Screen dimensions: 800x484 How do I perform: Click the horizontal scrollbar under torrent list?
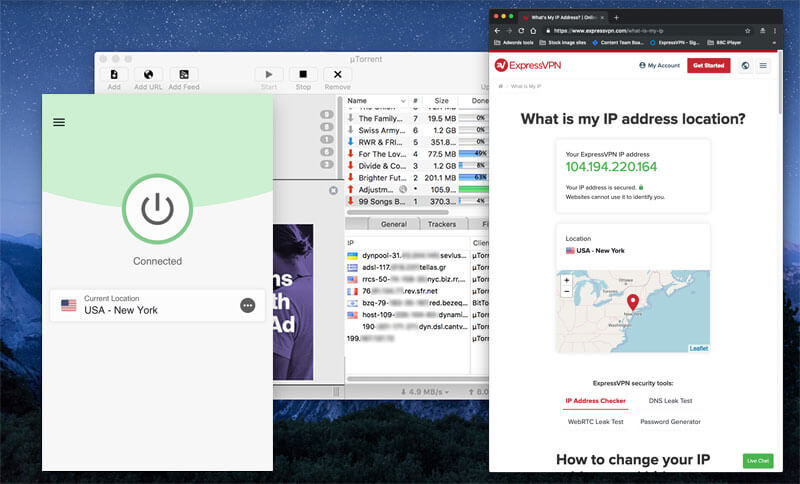tap(398, 212)
